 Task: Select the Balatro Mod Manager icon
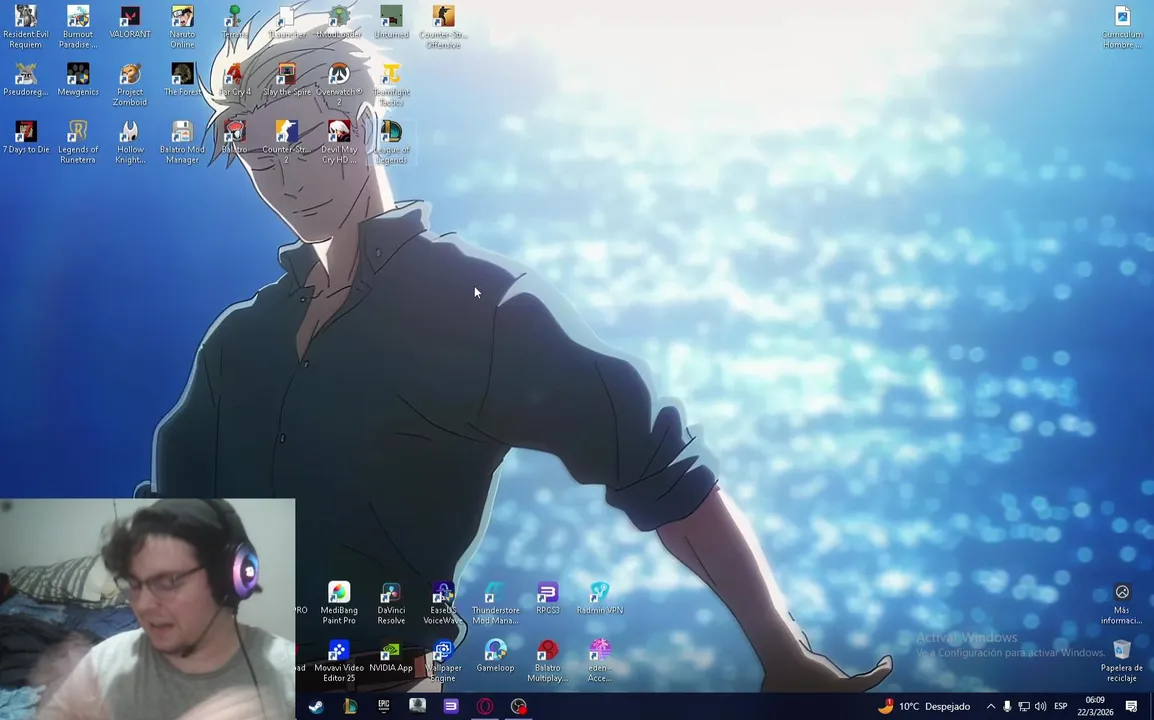[x=183, y=142]
